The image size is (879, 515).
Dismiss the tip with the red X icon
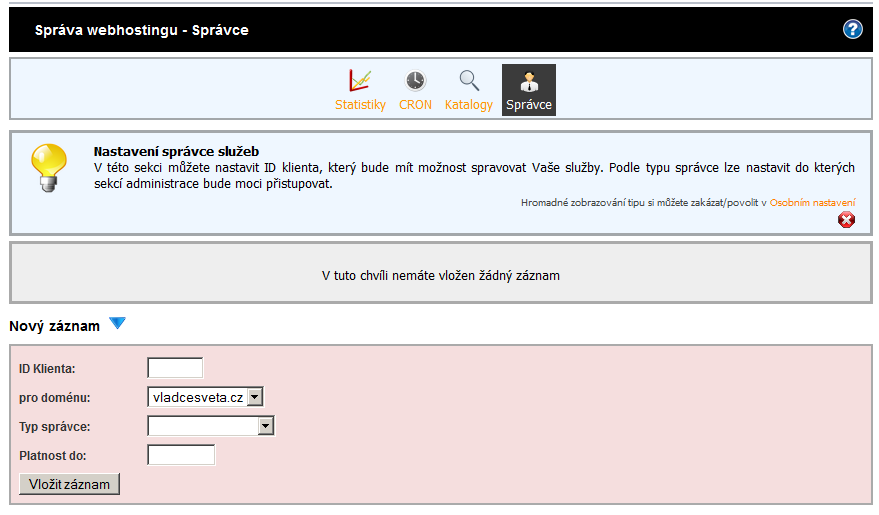coord(847,220)
